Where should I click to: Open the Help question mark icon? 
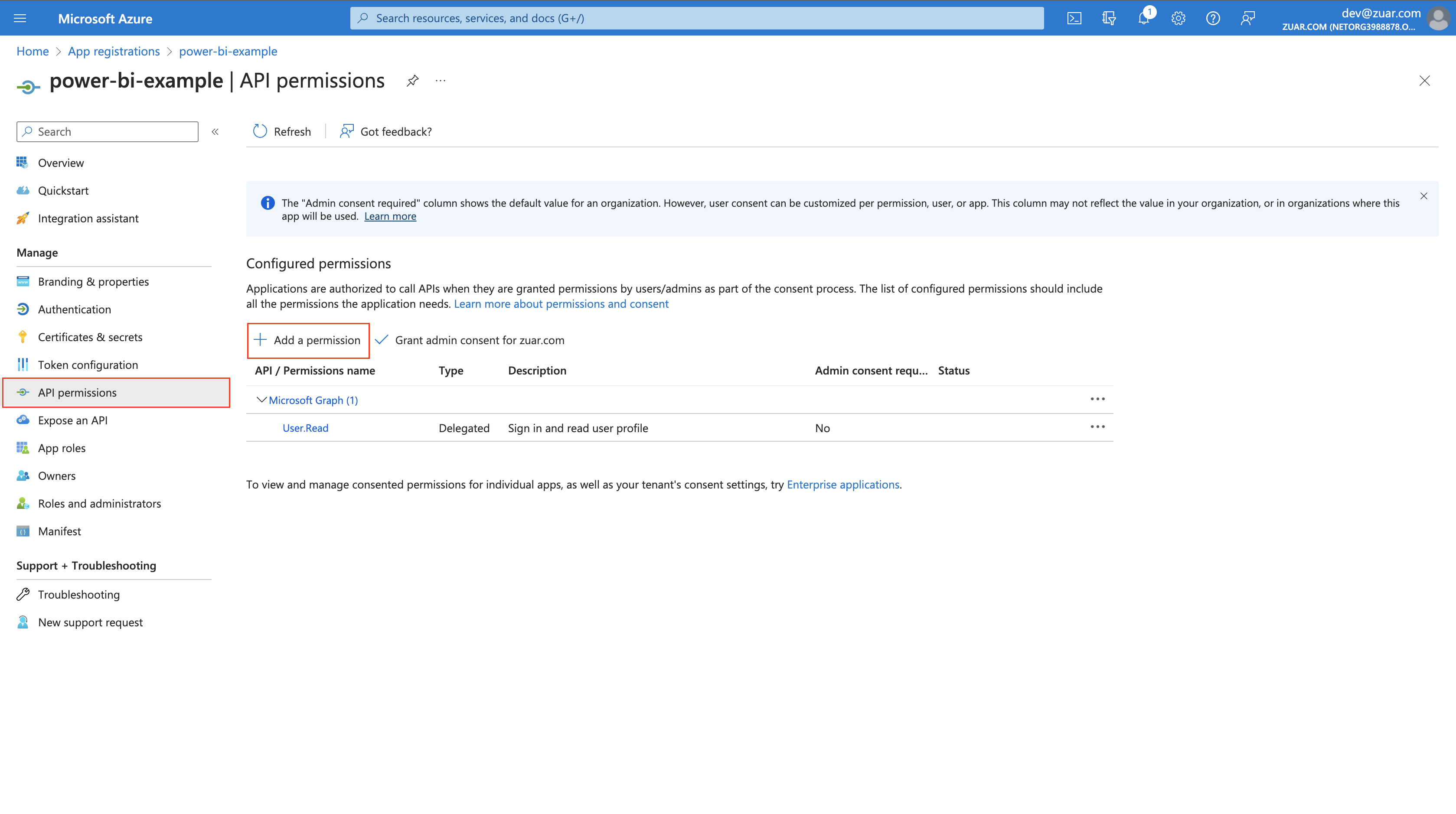[1213, 18]
